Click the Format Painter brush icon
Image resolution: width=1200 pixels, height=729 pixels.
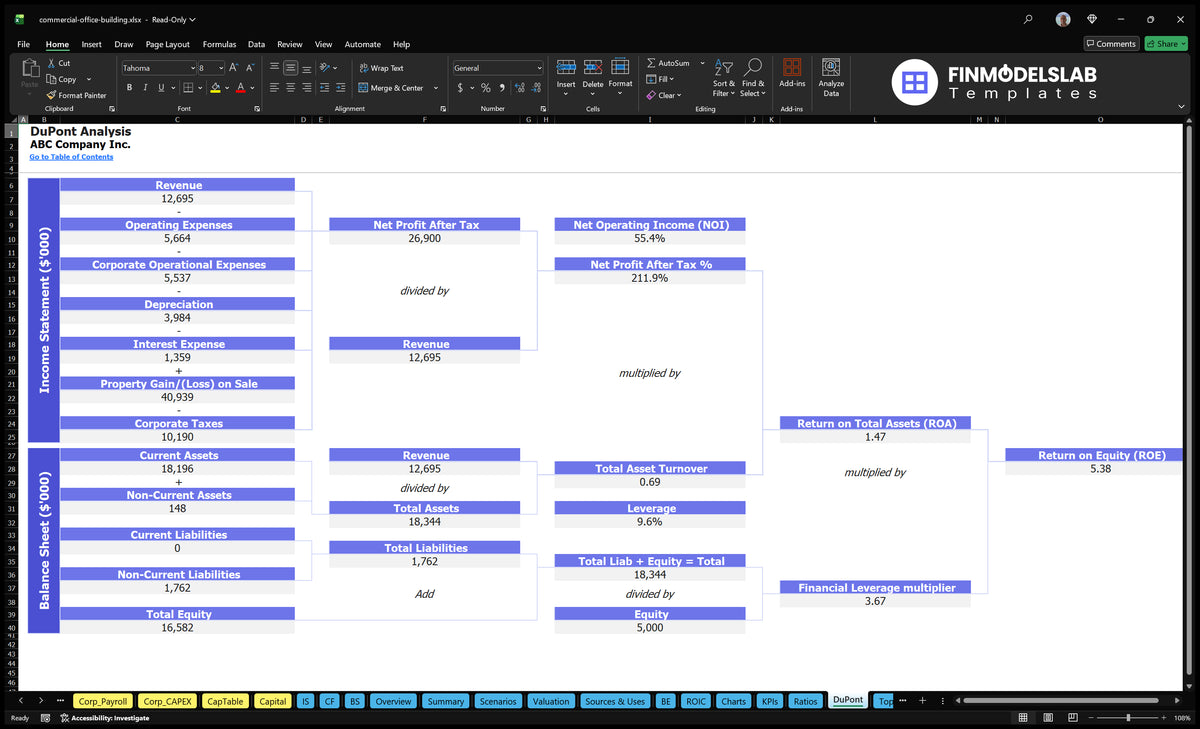51,95
